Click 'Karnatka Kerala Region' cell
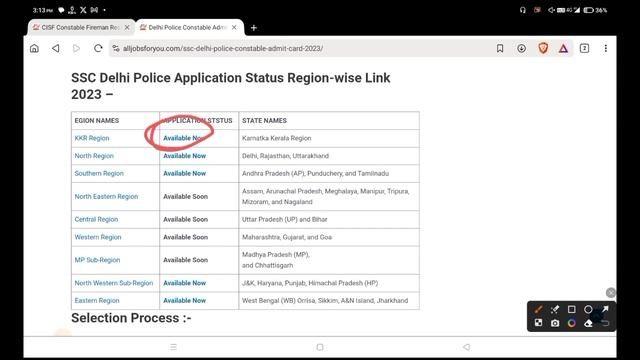The image size is (640, 360). tap(276, 138)
